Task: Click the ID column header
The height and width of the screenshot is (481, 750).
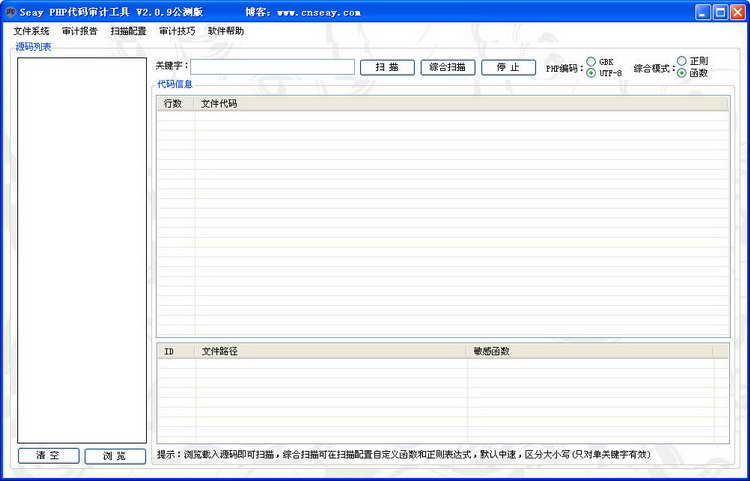Action: point(176,351)
